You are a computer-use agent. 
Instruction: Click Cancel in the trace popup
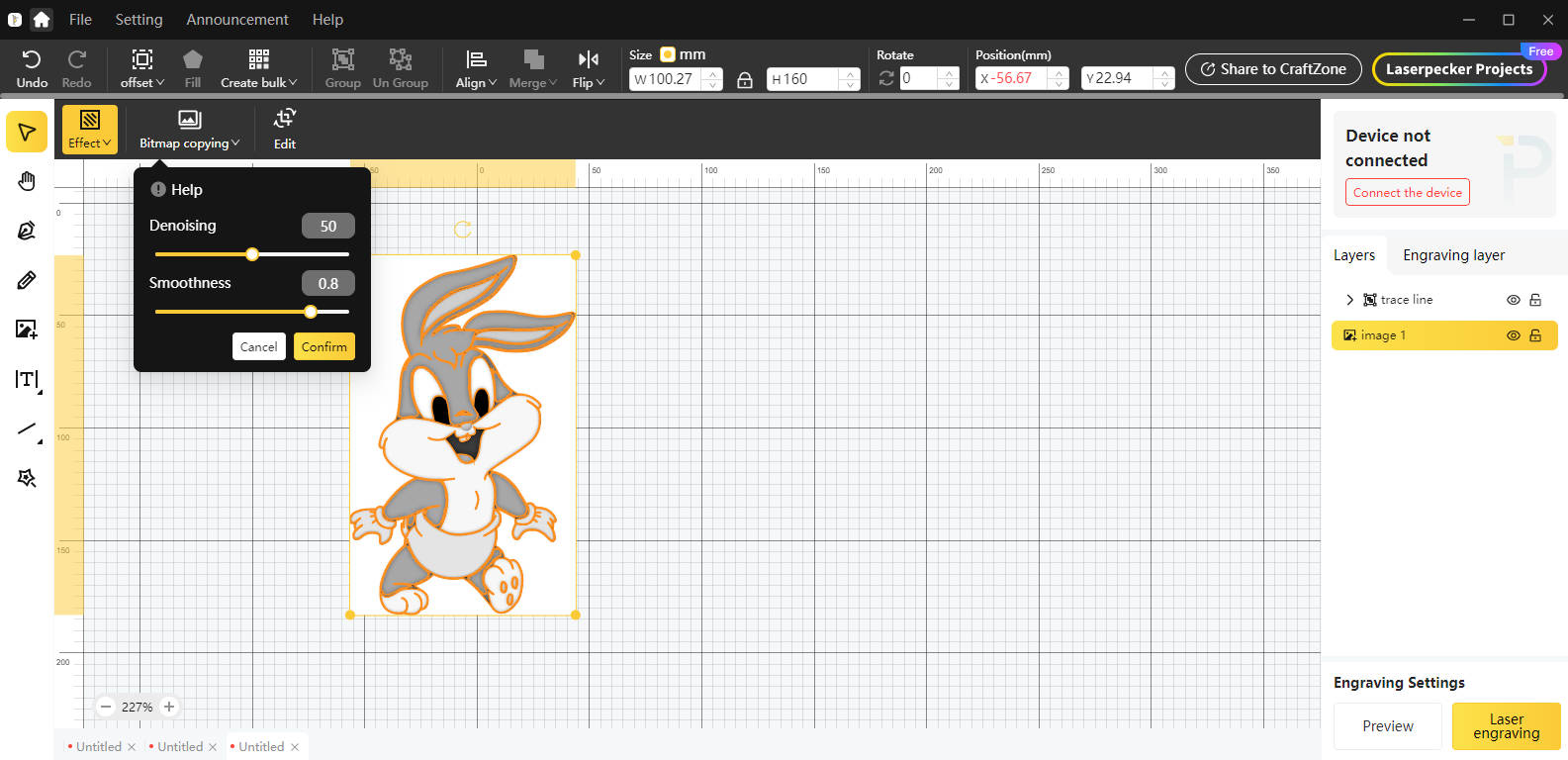pos(259,346)
